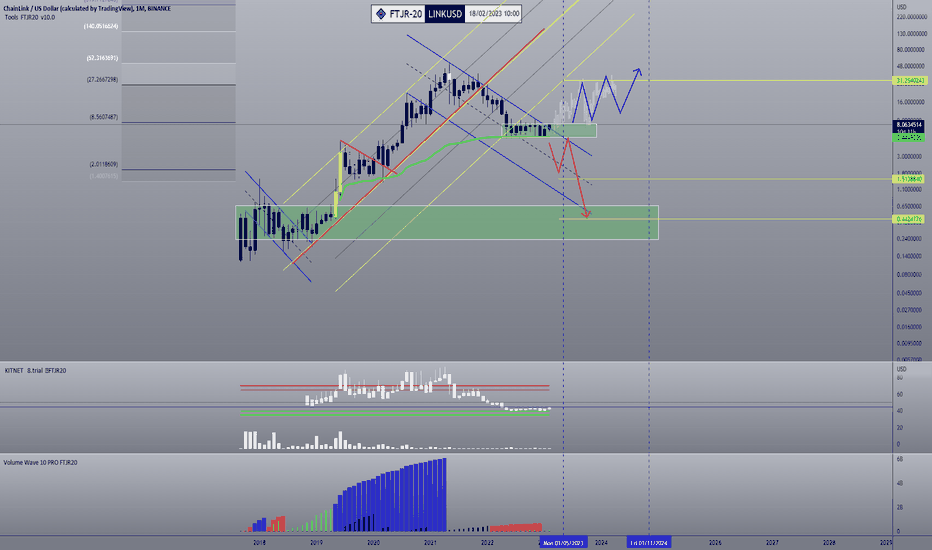Click the 2018 label on the time axis
932x550 pixels.
259,542
